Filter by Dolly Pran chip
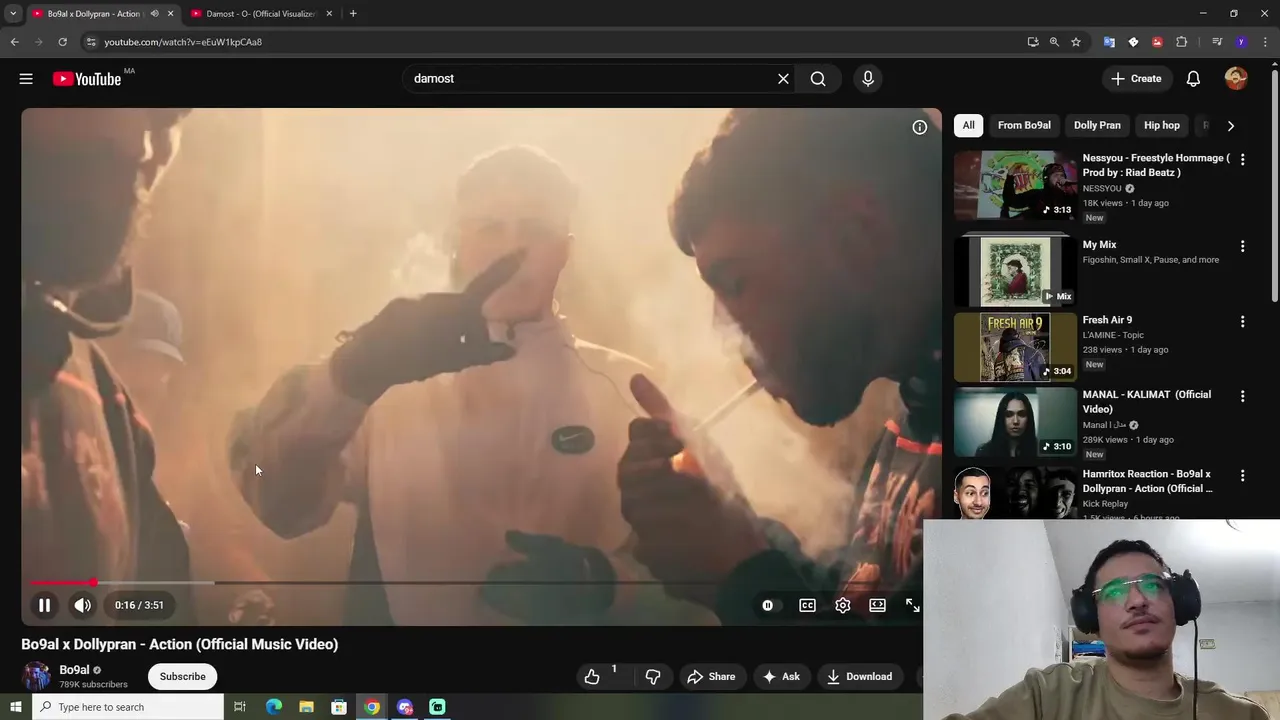Screen dimensions: 1280x720 click(1097, 125)
